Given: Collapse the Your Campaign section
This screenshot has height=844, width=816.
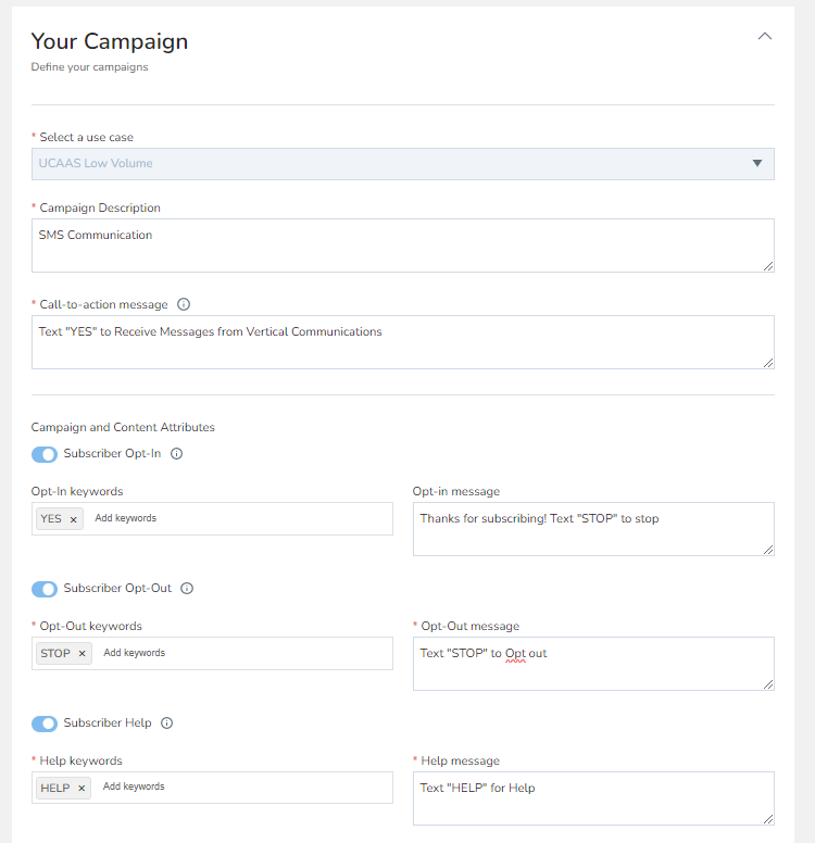Looking at the screenshot, I should 764,36.
